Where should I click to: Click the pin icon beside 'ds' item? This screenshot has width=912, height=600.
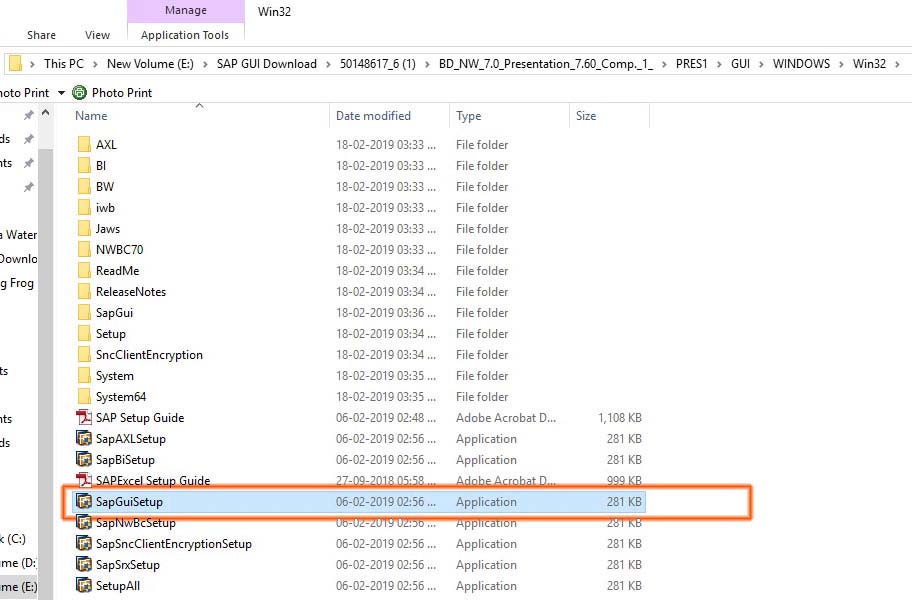click(28, 139)
